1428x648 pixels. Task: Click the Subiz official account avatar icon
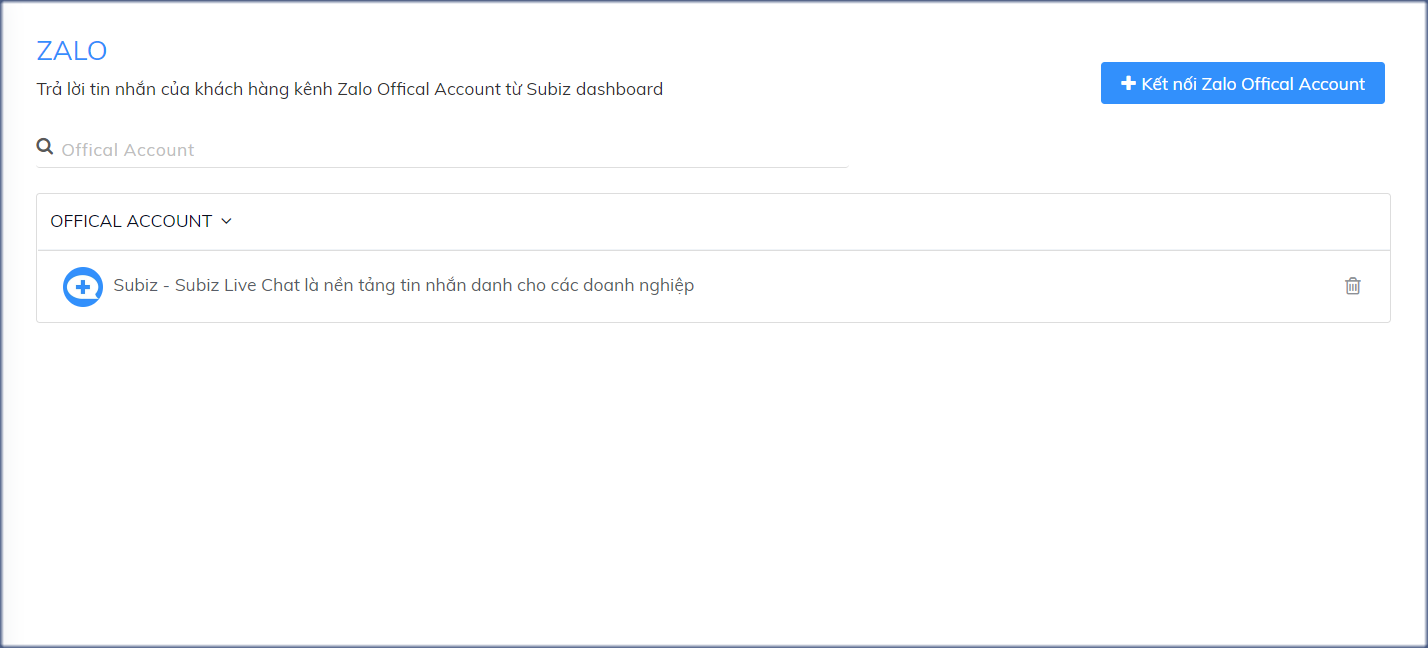pos(82,286)
